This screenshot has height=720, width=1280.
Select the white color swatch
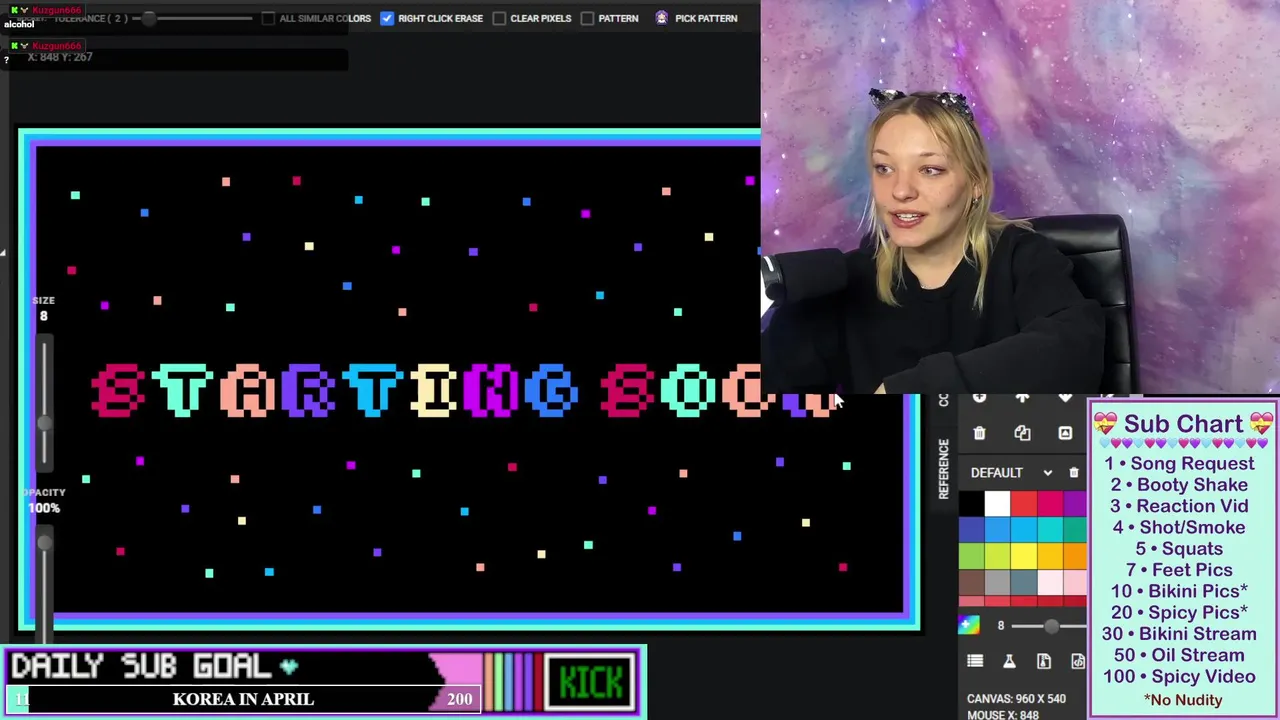pos(997,504)
